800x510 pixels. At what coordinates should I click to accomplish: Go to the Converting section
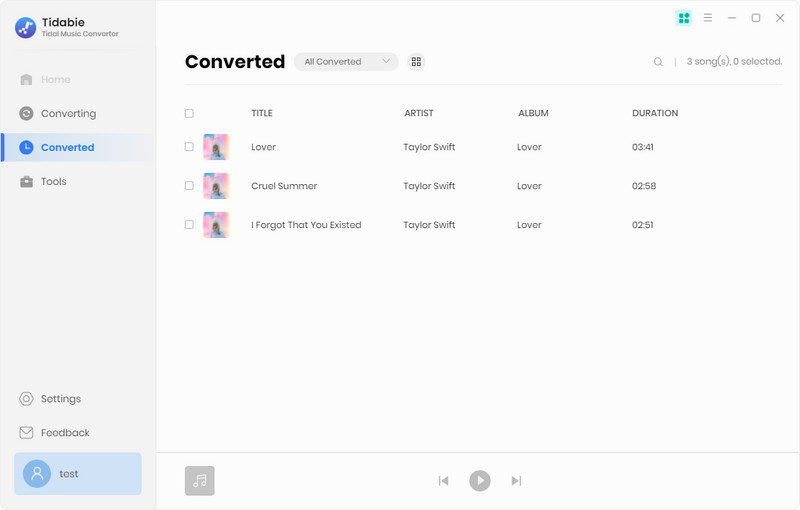click(x=58, y=113)
